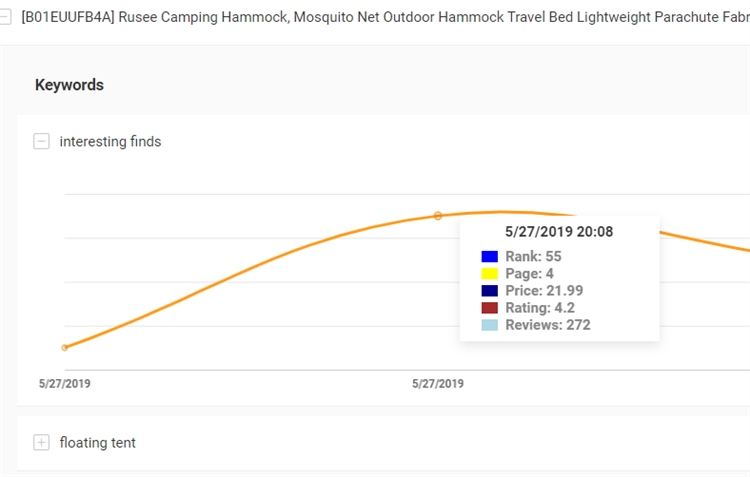Viewport: 750px width, 477px height.
Task: Click the "Reviews: 272" tooltip entry
Action: 547,325
